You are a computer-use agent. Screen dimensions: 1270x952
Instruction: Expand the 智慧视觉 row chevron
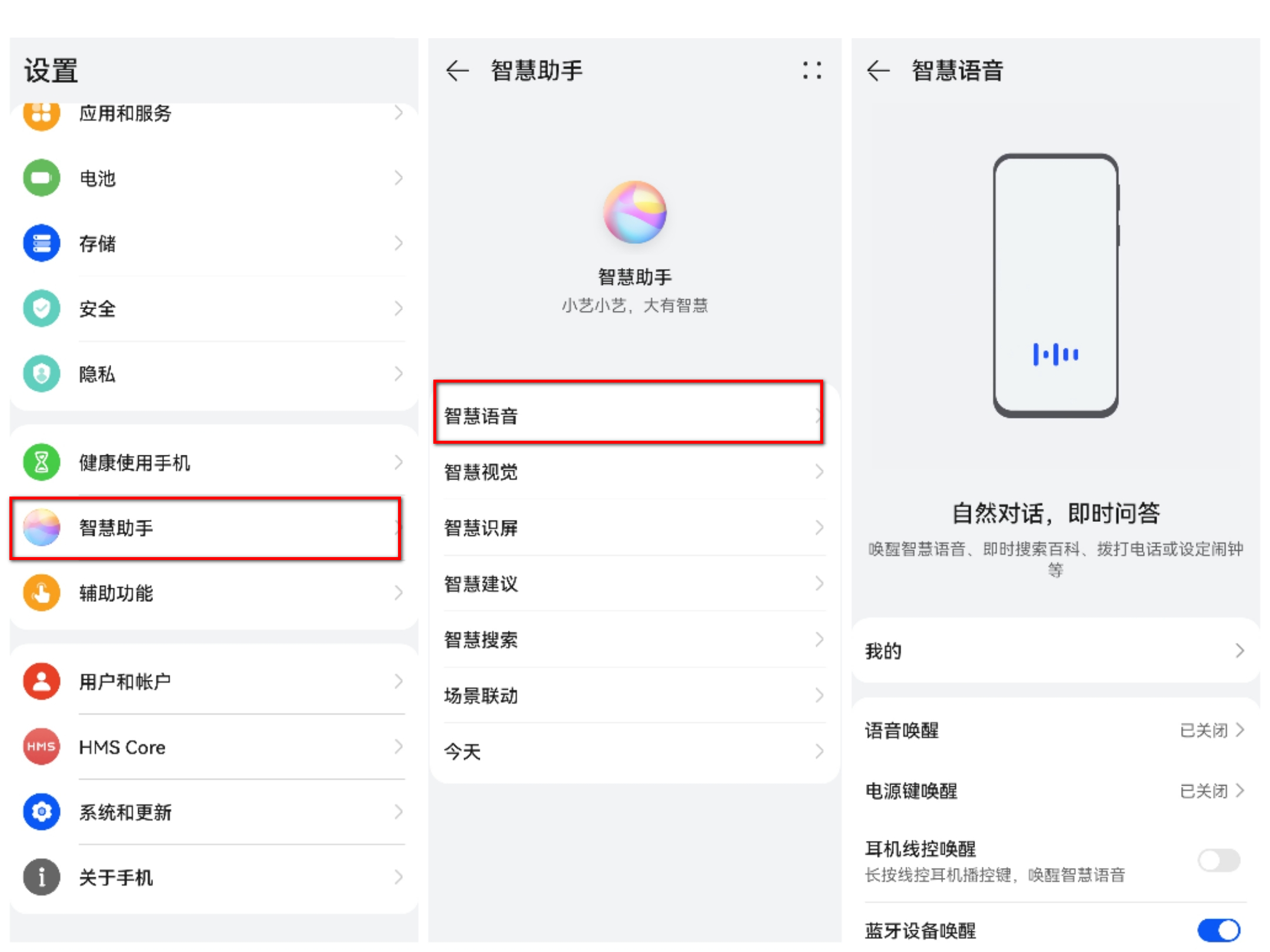[820, 472]
